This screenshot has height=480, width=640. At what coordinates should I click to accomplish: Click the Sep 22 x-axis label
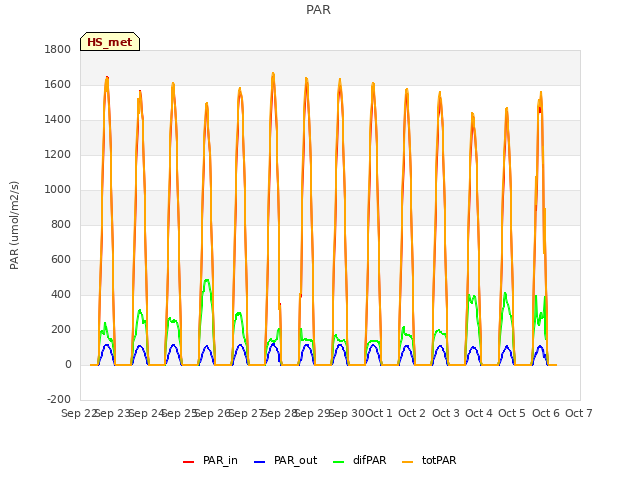[x=79, y=413]
